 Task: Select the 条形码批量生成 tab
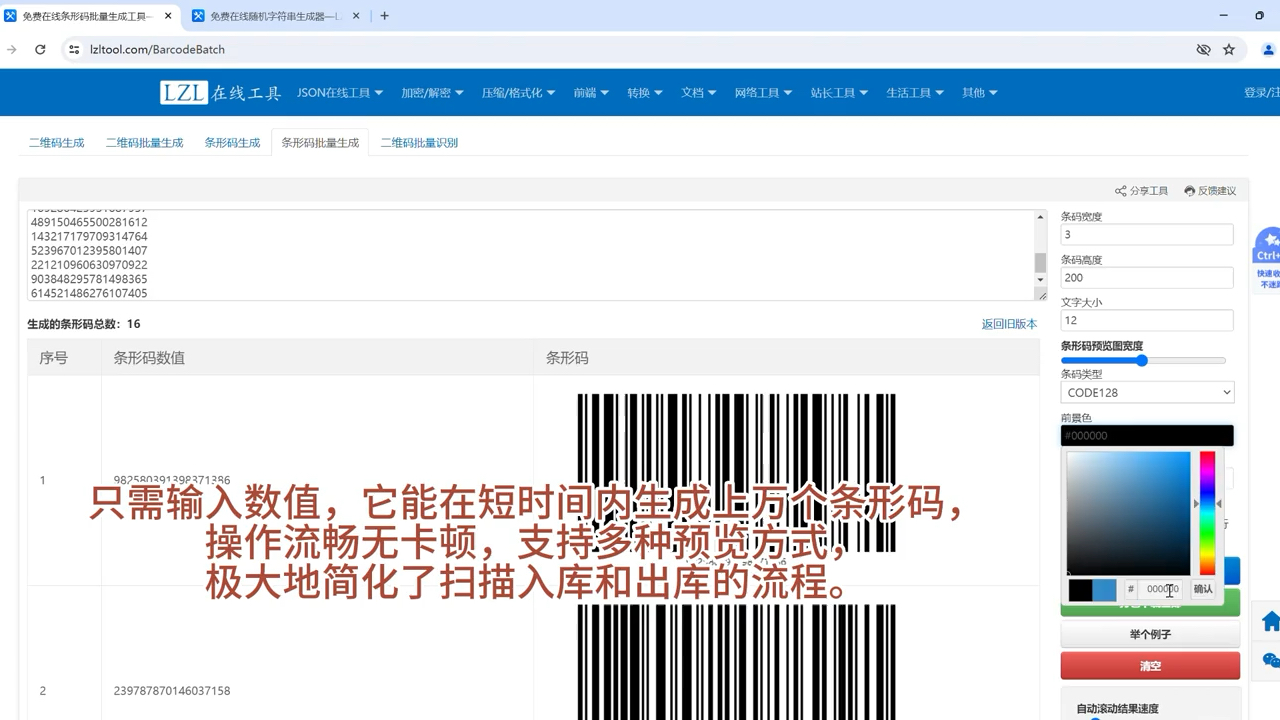point(320,143)
